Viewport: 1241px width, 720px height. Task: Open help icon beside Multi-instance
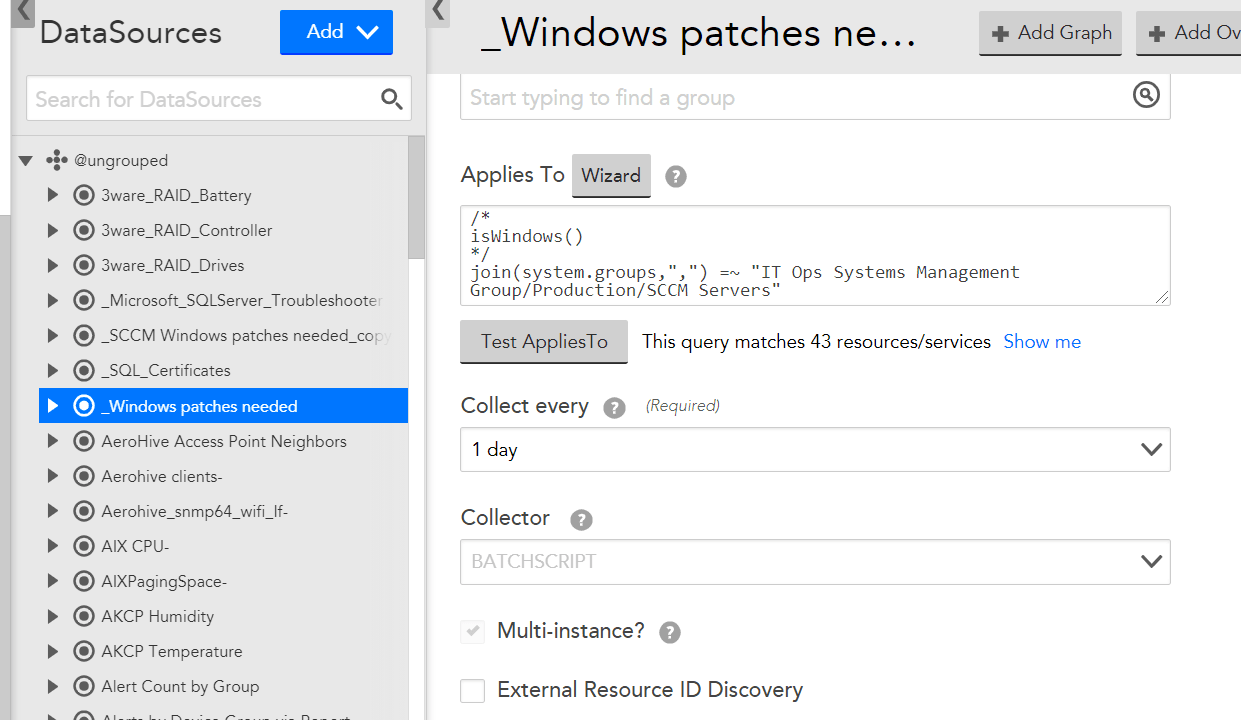pyautogui.click(x=670, y=633)
